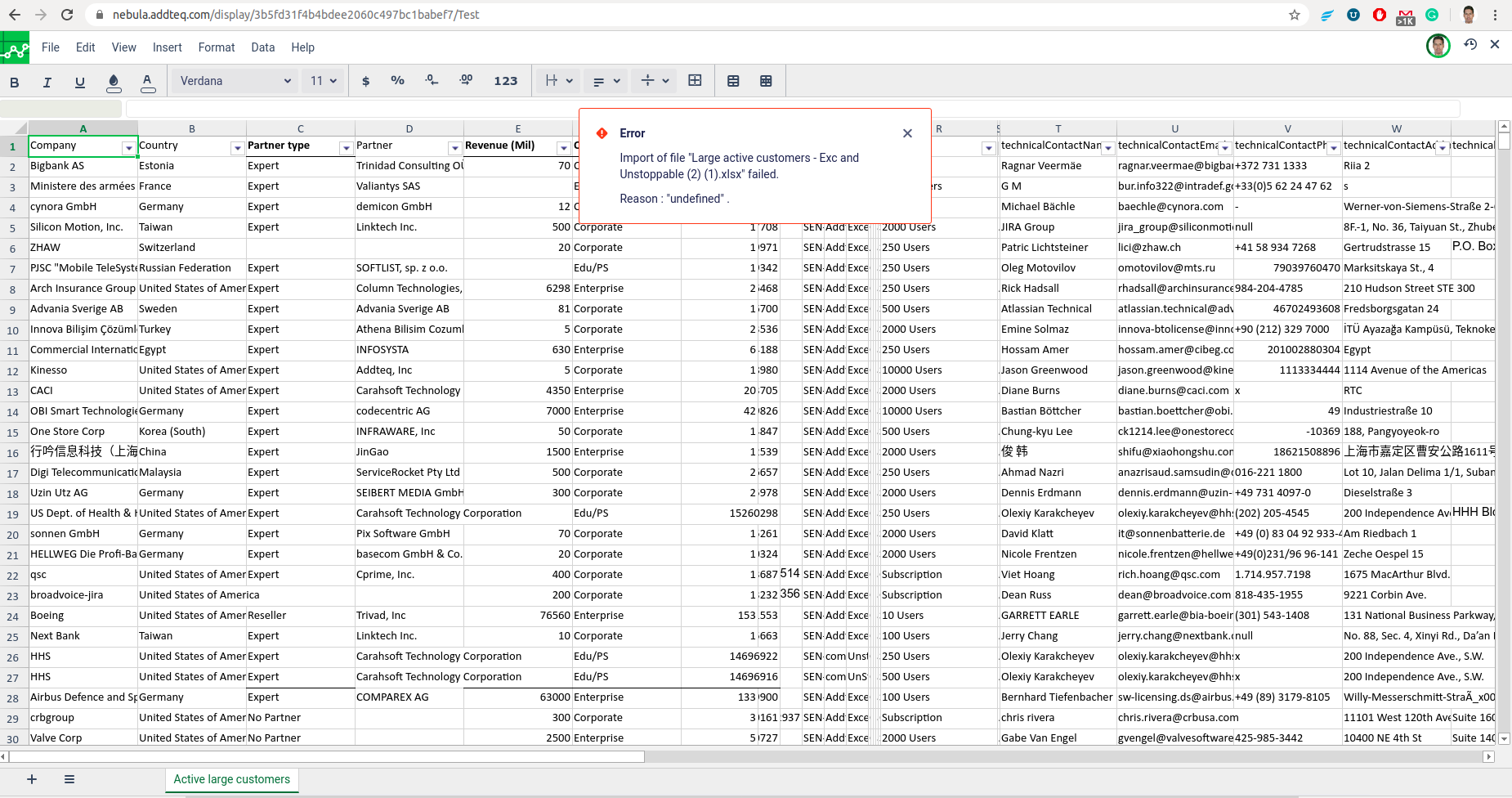This screenshot has height=798, width=1512.
Task: Click browser back arrow
Action: coord(15,15)
